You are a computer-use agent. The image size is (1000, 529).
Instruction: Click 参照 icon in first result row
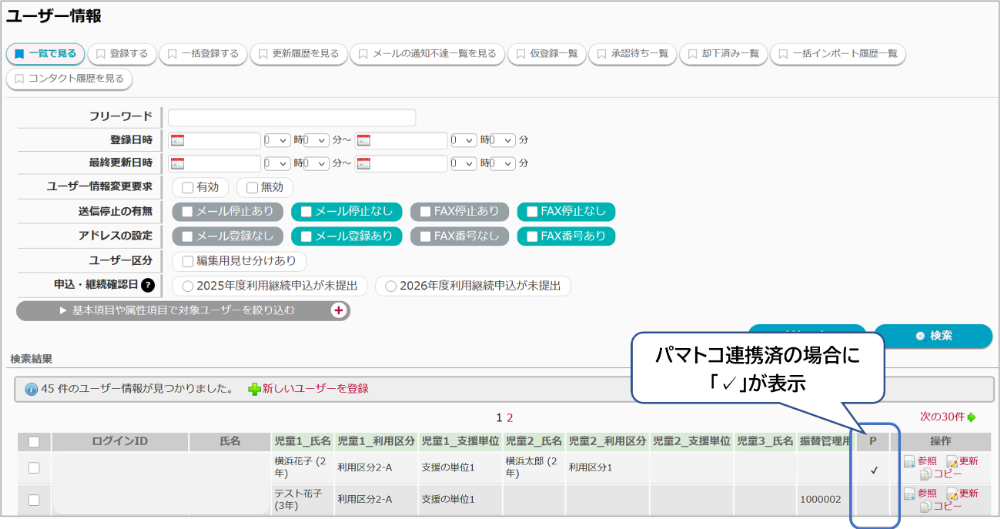point(909,462)
